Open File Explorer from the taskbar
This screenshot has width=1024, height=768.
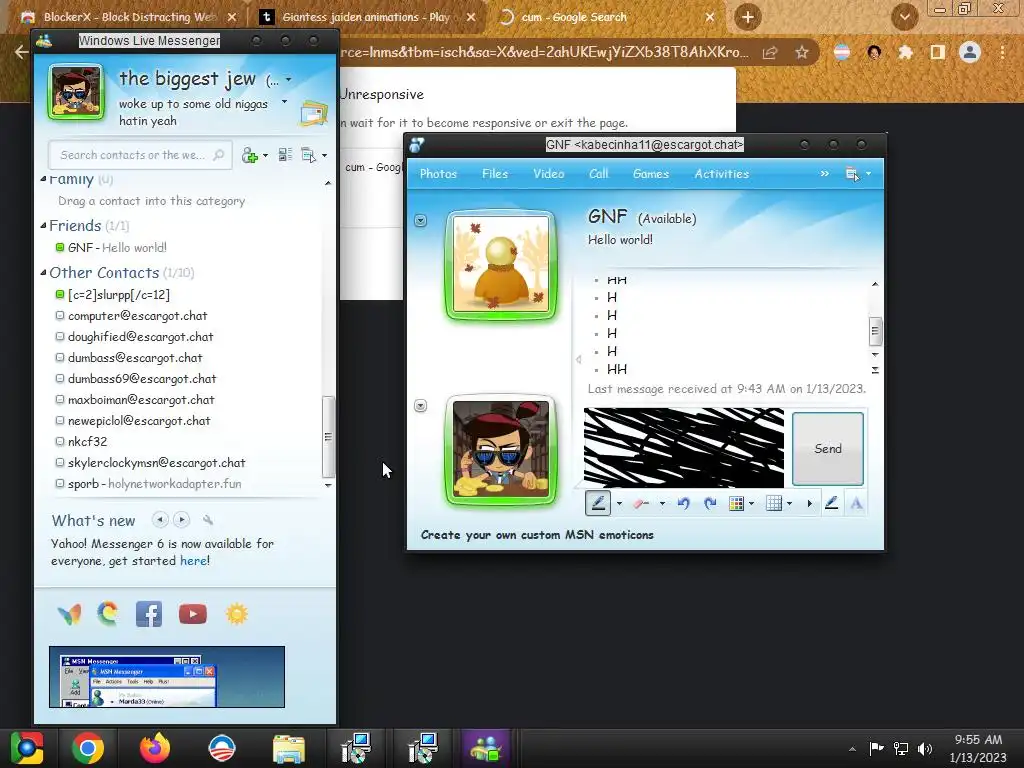[x=289, y=748]
